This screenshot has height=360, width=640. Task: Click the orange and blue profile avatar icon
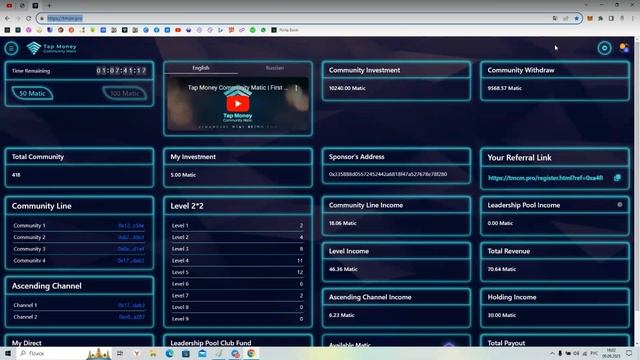click(x=624, y=48)
